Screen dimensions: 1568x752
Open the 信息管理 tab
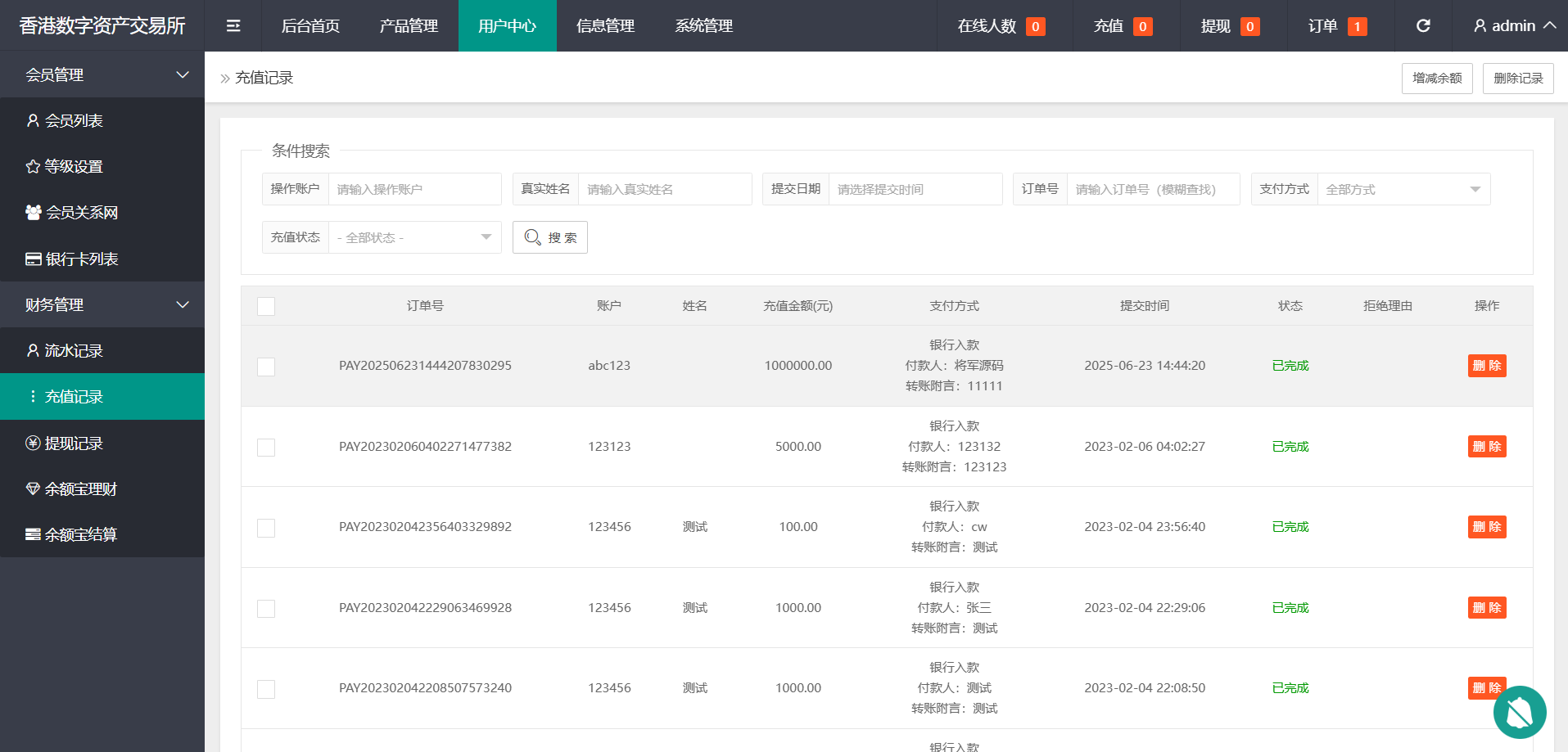coord(605,26)
